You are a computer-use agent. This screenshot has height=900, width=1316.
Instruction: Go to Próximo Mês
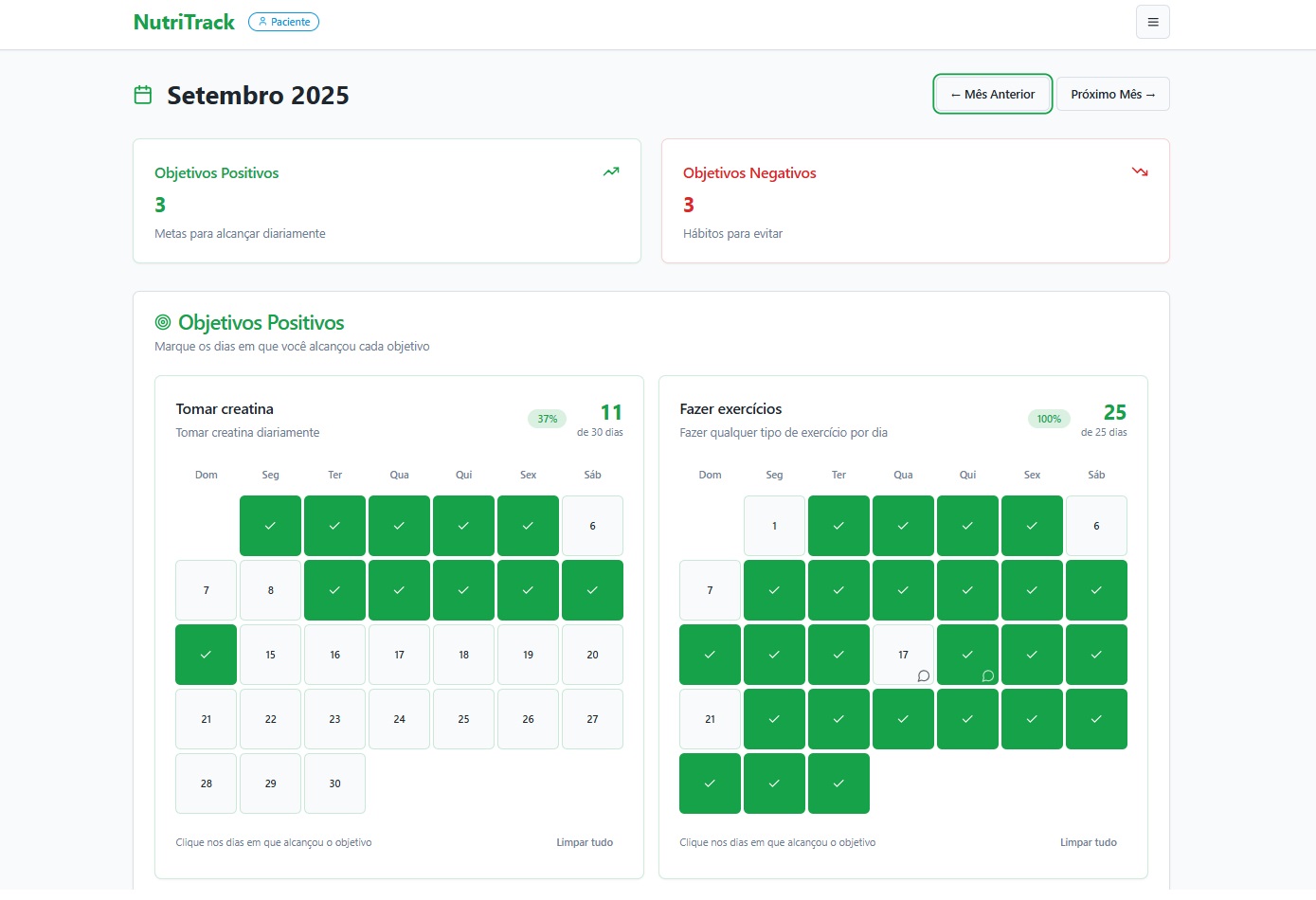pos(1113,94)
